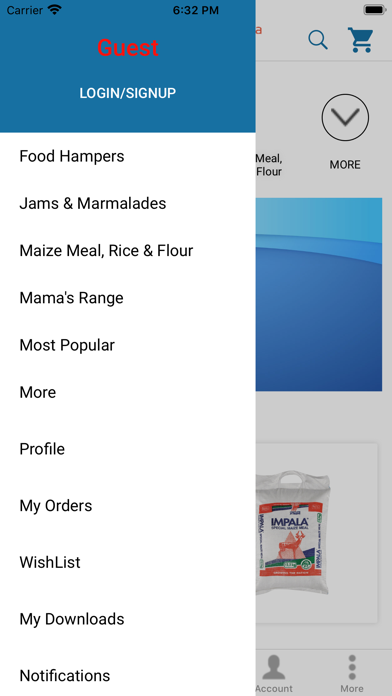Tap the More three-dots tab icon

[x=352, y=667]
